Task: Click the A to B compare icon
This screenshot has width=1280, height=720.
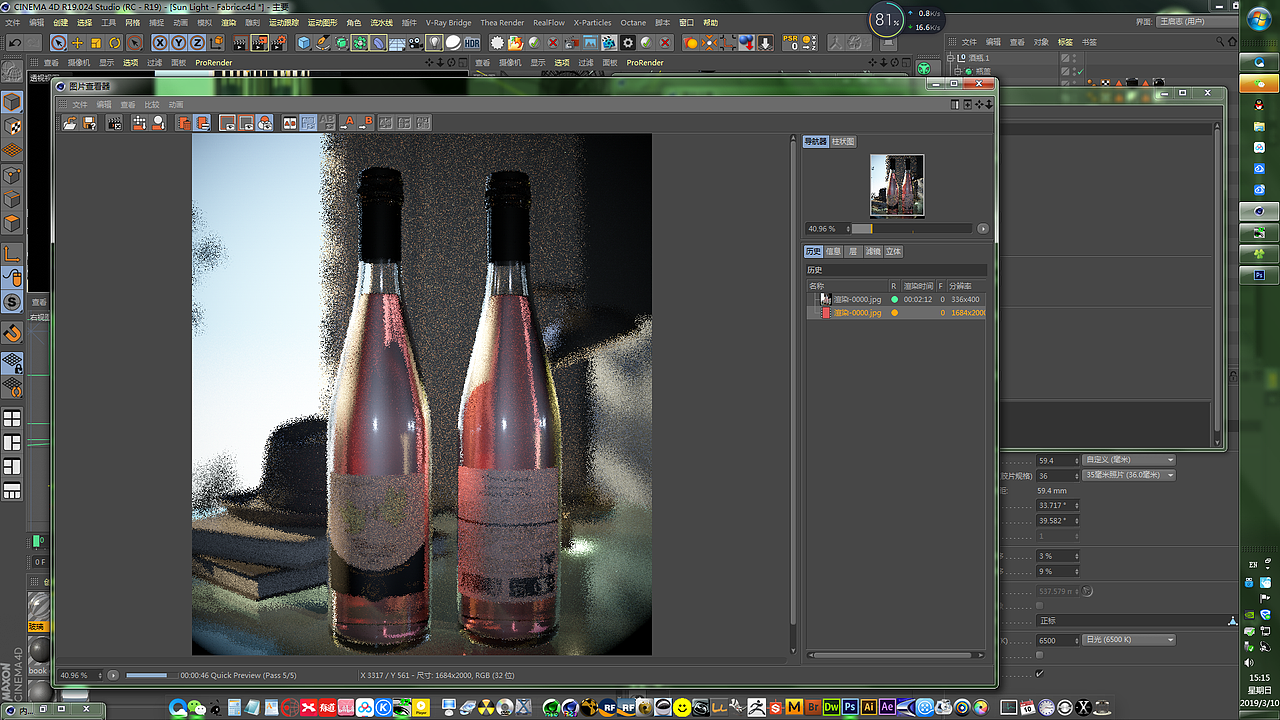Action: (x=348, y=123)
